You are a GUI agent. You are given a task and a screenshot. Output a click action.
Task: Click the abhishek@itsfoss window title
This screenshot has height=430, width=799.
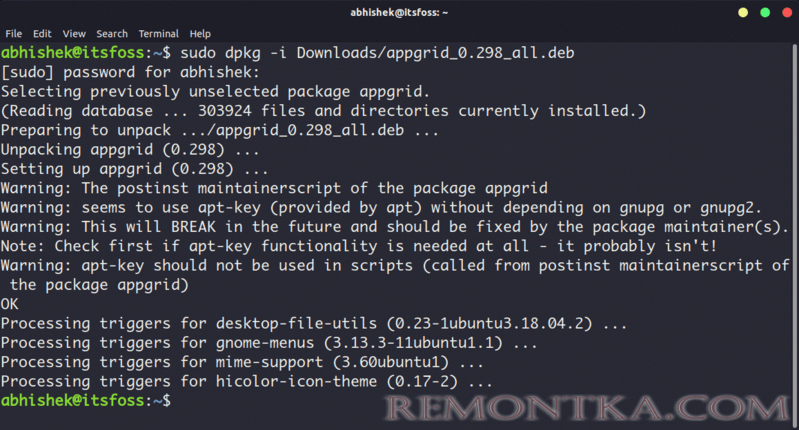[399, 12]
